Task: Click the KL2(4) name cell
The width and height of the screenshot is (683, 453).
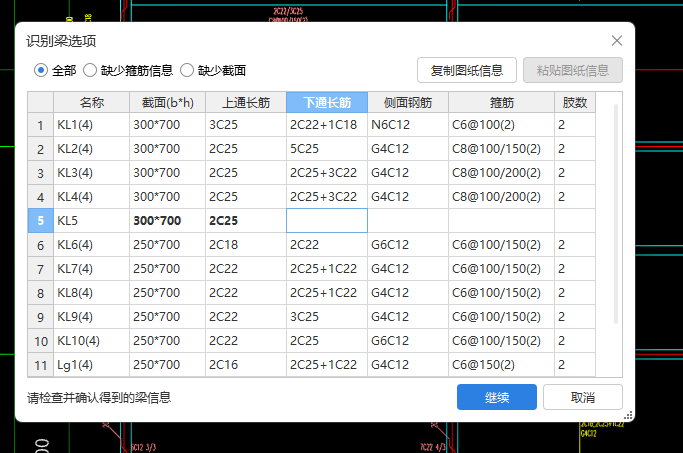Action: [x=91, y=149]
